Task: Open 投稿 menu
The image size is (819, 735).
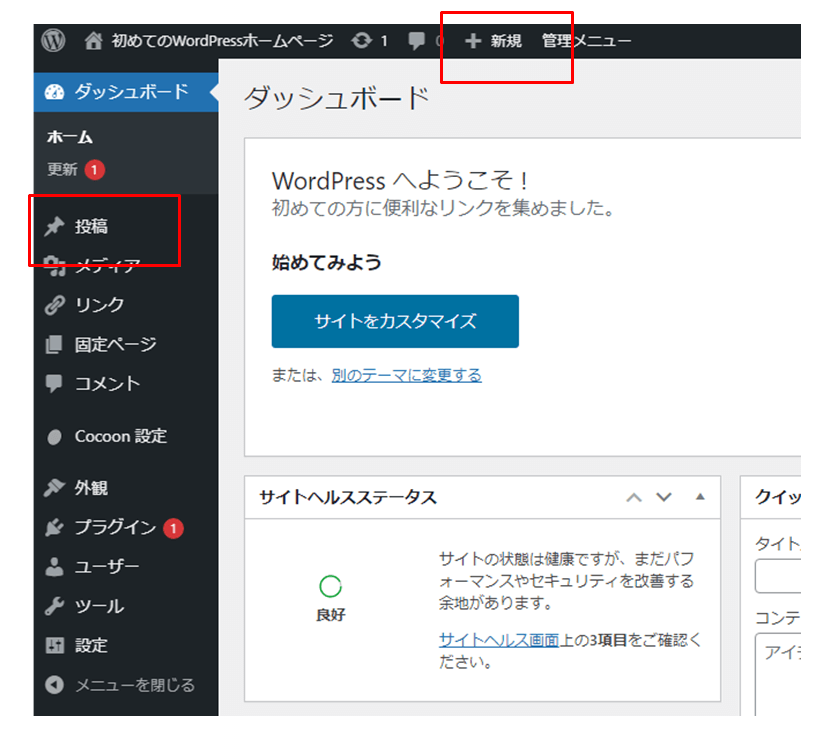Action: tap(91, 226)
